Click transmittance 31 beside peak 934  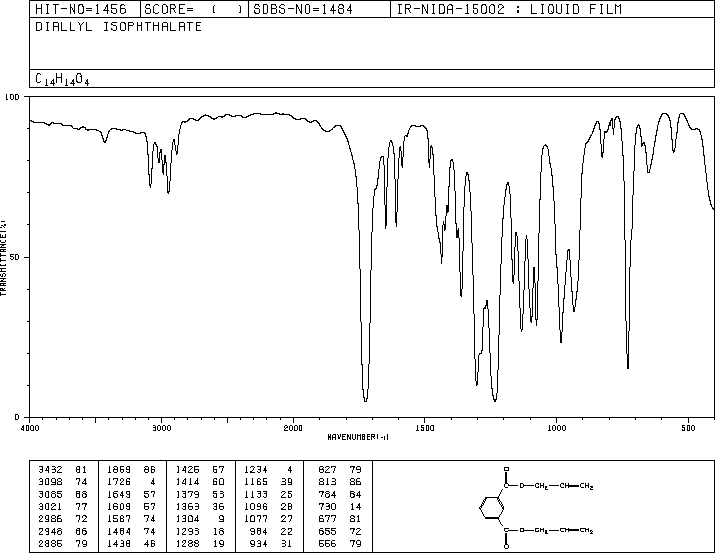coord(286,543)
